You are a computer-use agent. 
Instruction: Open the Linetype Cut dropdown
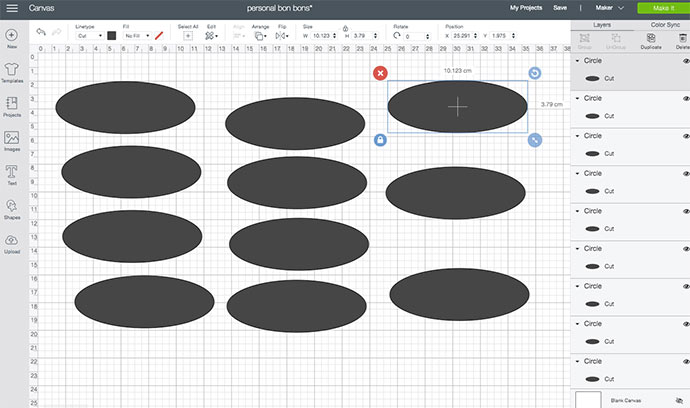point(90,36)
